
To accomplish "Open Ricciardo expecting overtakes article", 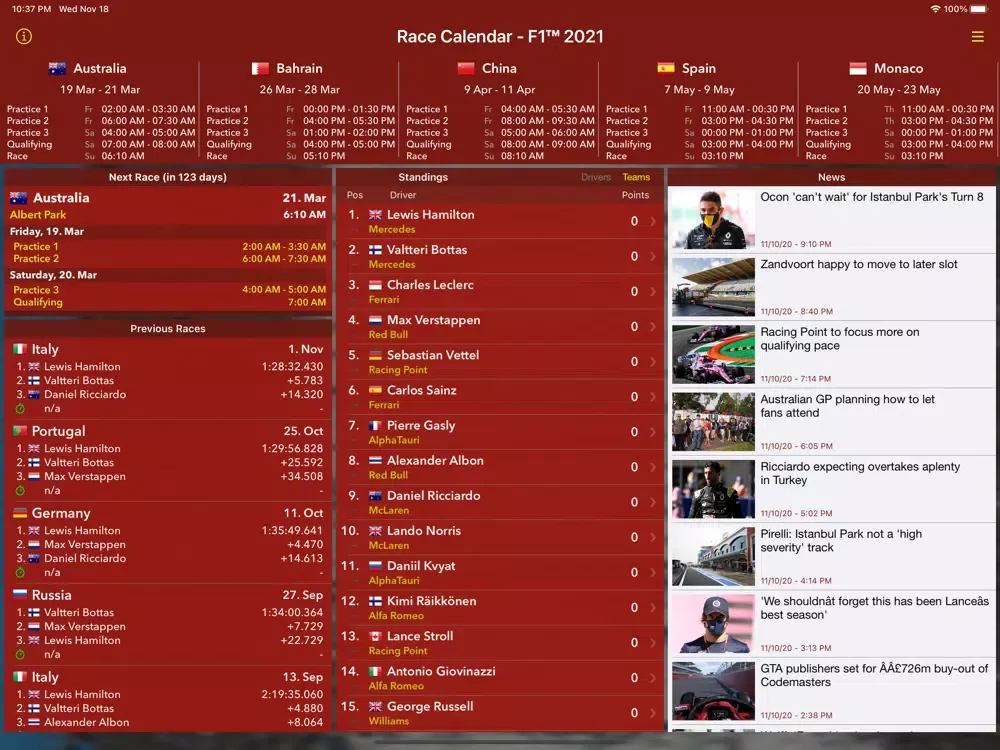I will (x=832, y=489).
